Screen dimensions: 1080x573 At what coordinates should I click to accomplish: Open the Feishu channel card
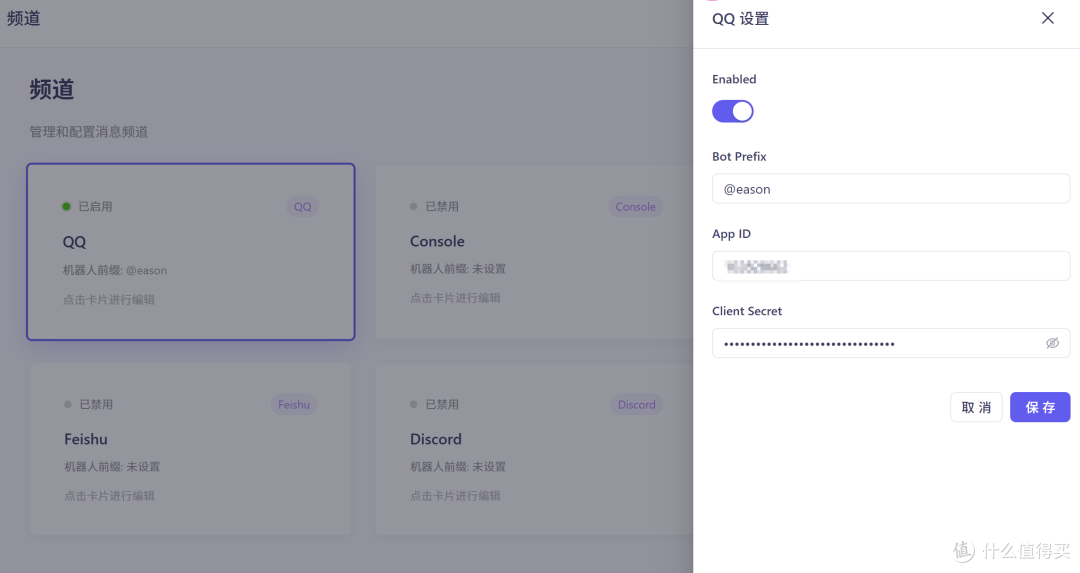click(x=190, y=449)
